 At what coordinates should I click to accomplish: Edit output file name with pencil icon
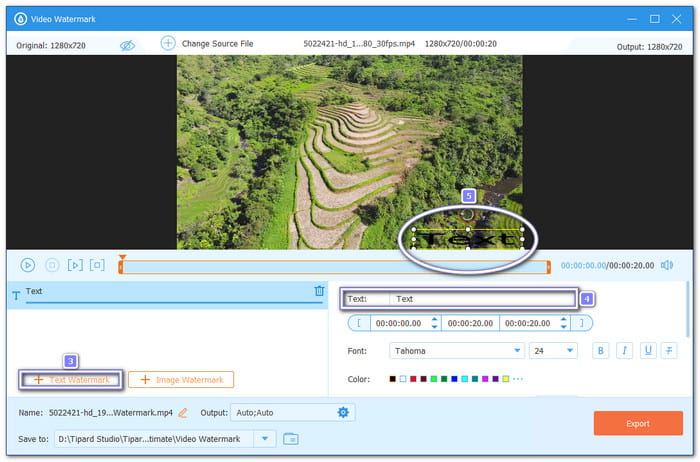coord(183,412)
